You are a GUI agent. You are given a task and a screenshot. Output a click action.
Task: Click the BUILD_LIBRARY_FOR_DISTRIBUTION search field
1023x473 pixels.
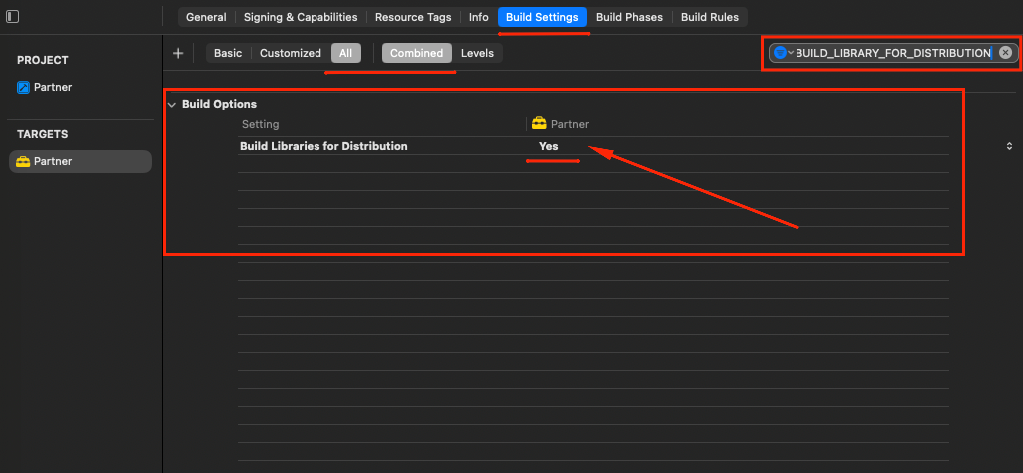click(x=893, y=53)
